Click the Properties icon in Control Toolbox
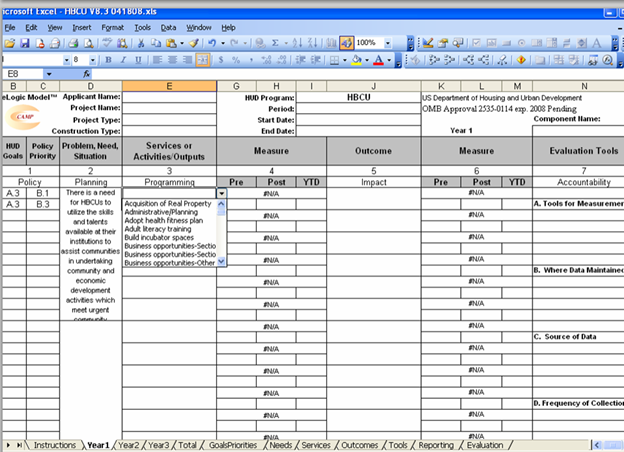The height and width of the screenshot is (452, 624). pos(443,43)
